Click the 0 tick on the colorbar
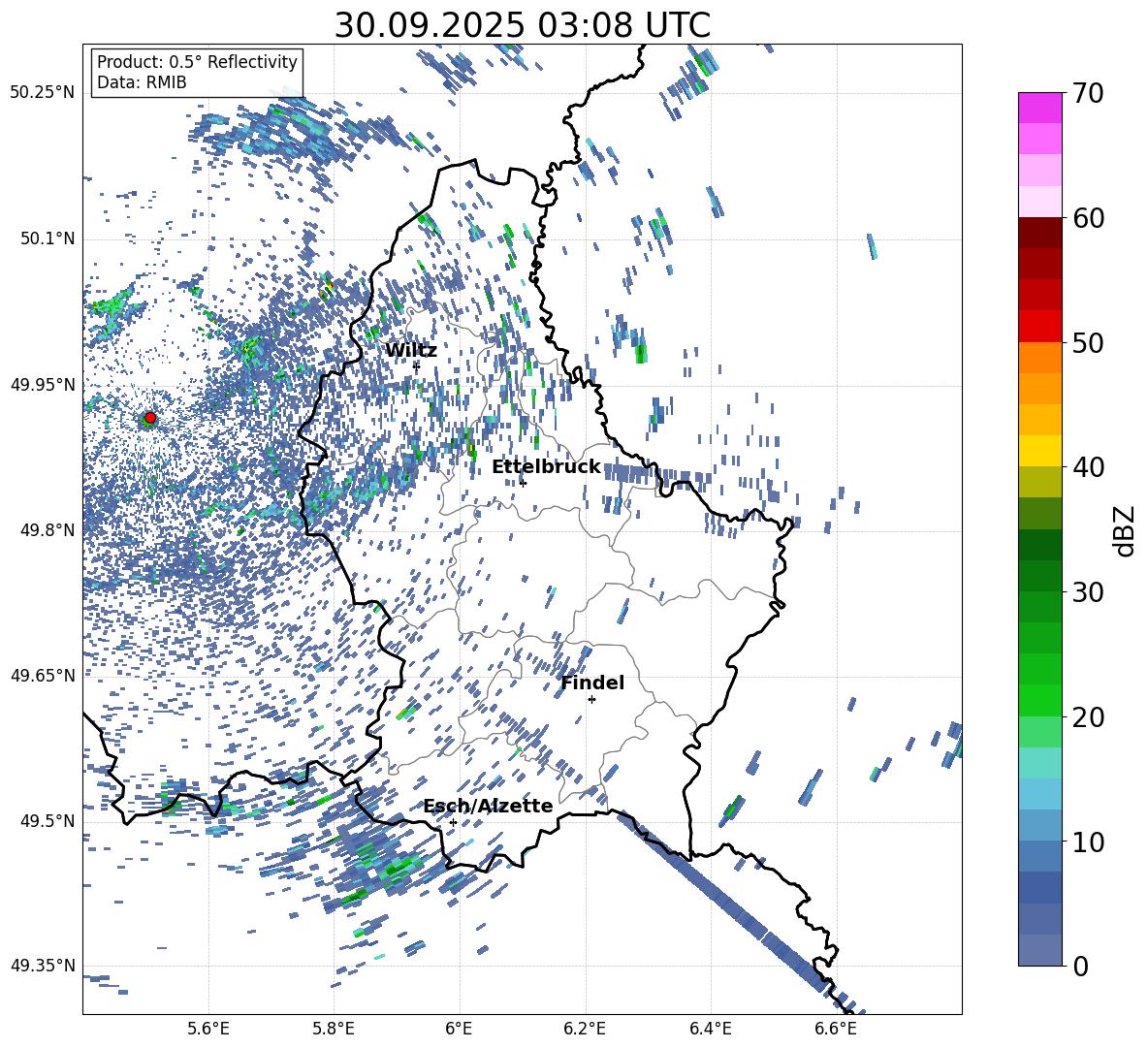Viewport: 1148px width, 1048px height. point(1080,966)
